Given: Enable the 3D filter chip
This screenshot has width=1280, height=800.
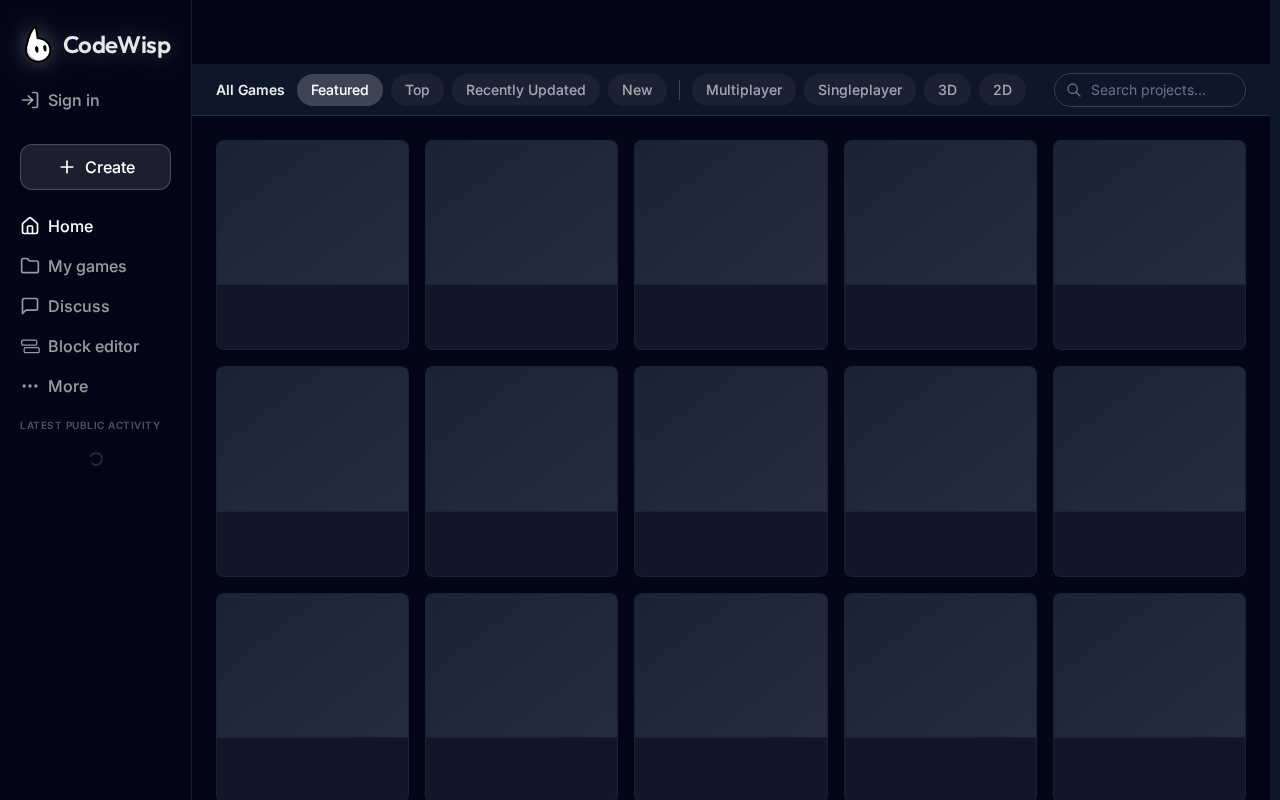Looking at the screenshot, I should 947,90.
